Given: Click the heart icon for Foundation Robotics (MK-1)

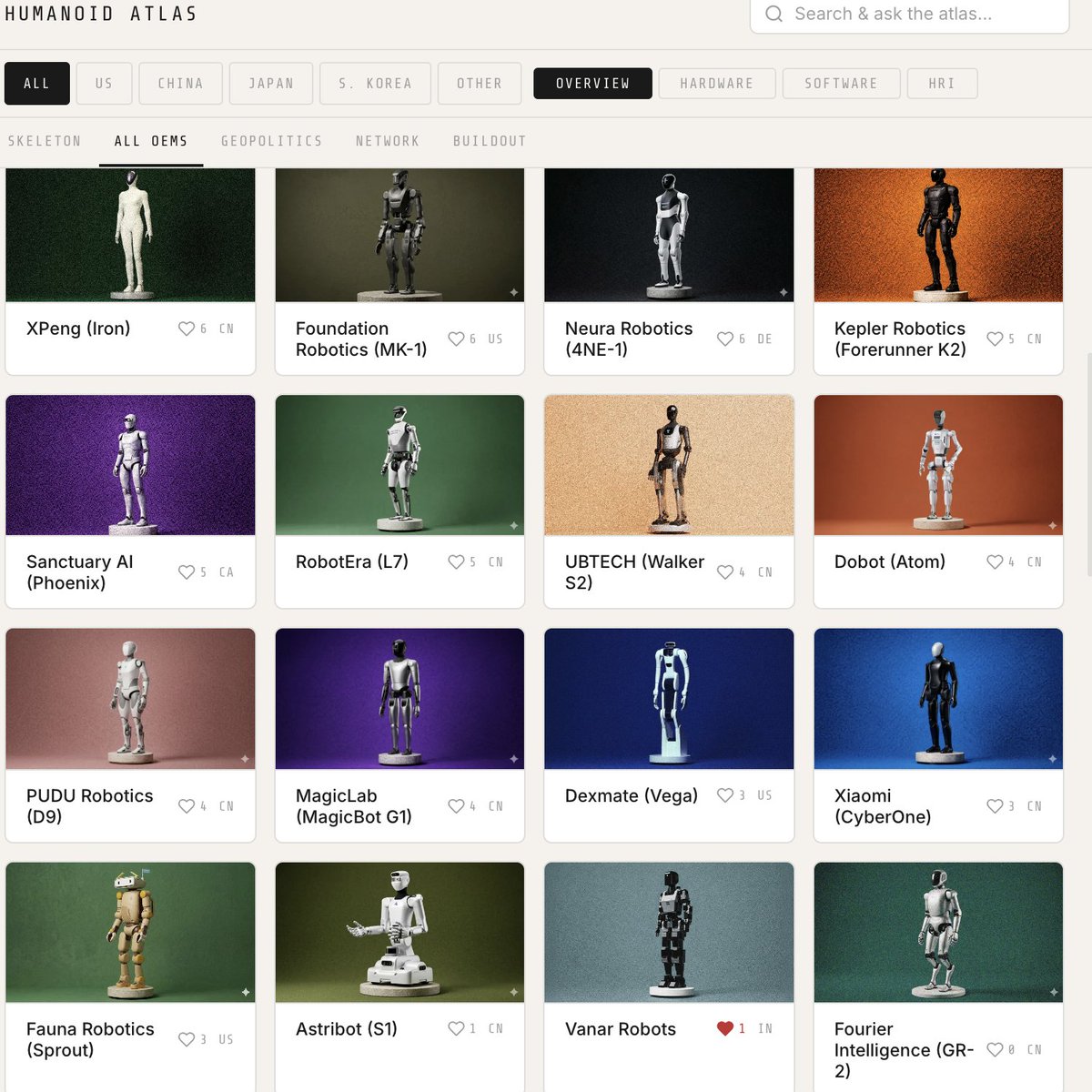Looking at the screenshot, I should tap(456, 339).
